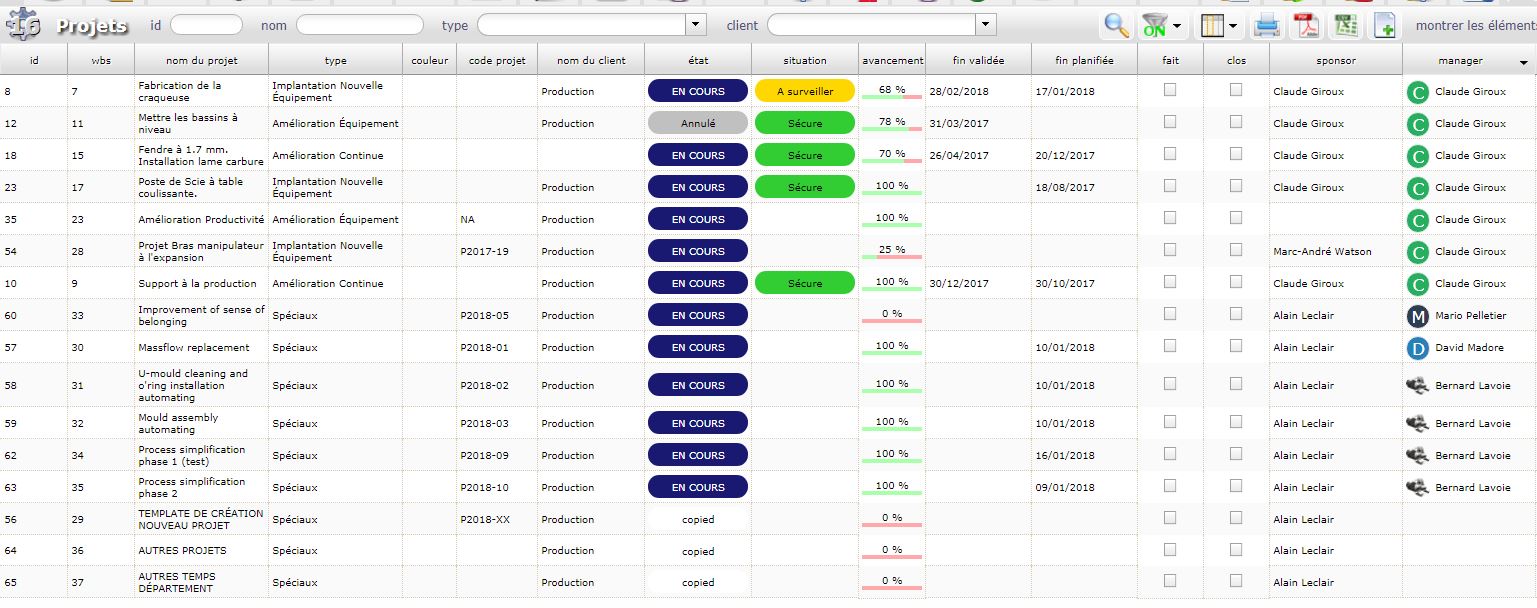This screenshot has height=608, width=1537.
Task: Export the project list to CSV
Action: click(x=1345, y=26)
